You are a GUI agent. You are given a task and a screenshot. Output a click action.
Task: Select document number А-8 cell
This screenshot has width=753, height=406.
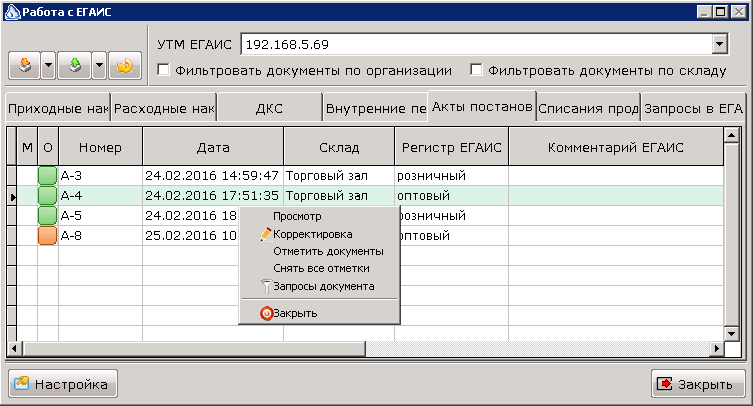coord(100,235)
